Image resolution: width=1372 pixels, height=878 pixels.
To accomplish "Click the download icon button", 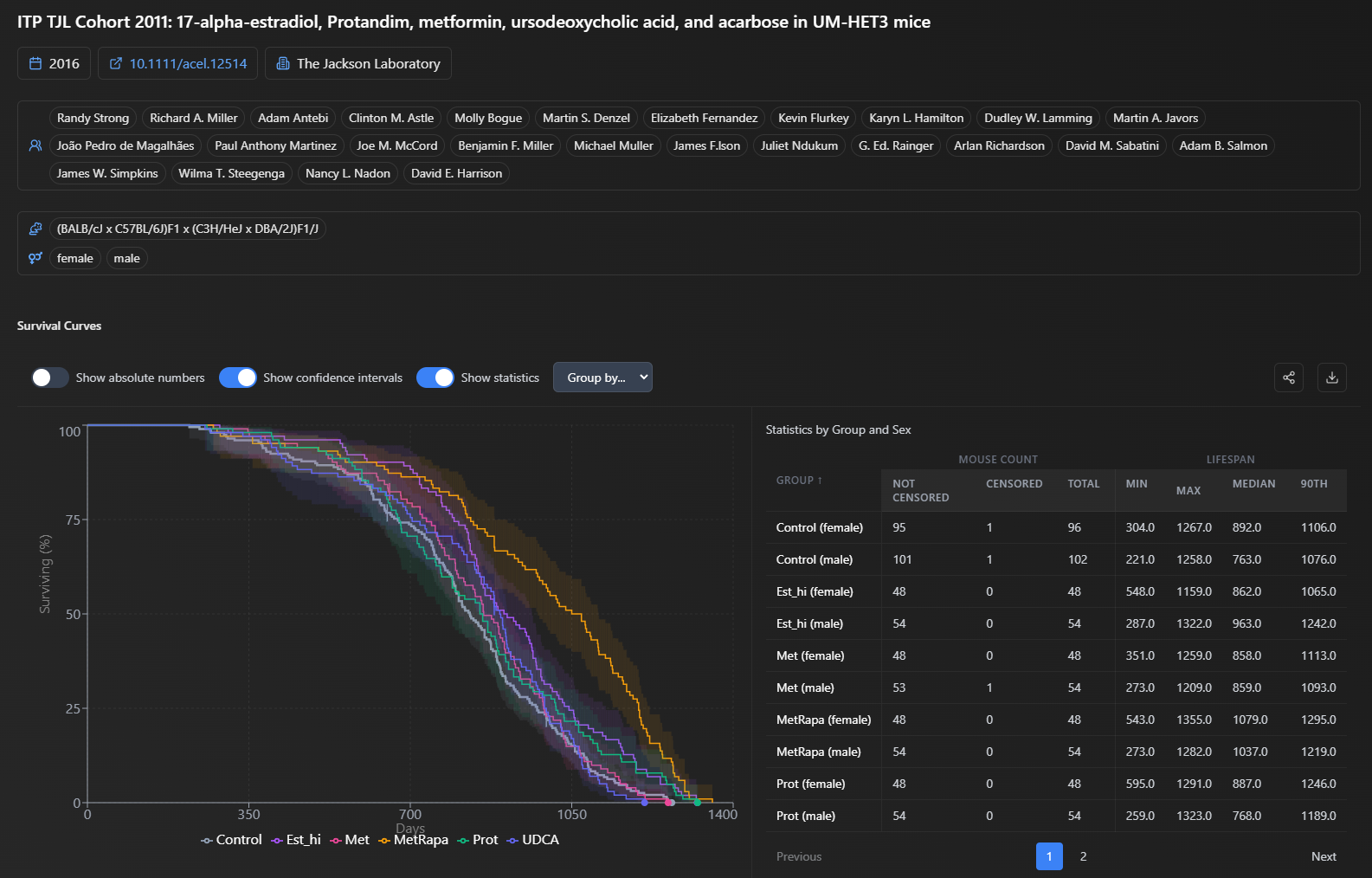I will click(x=1332, y=378).
